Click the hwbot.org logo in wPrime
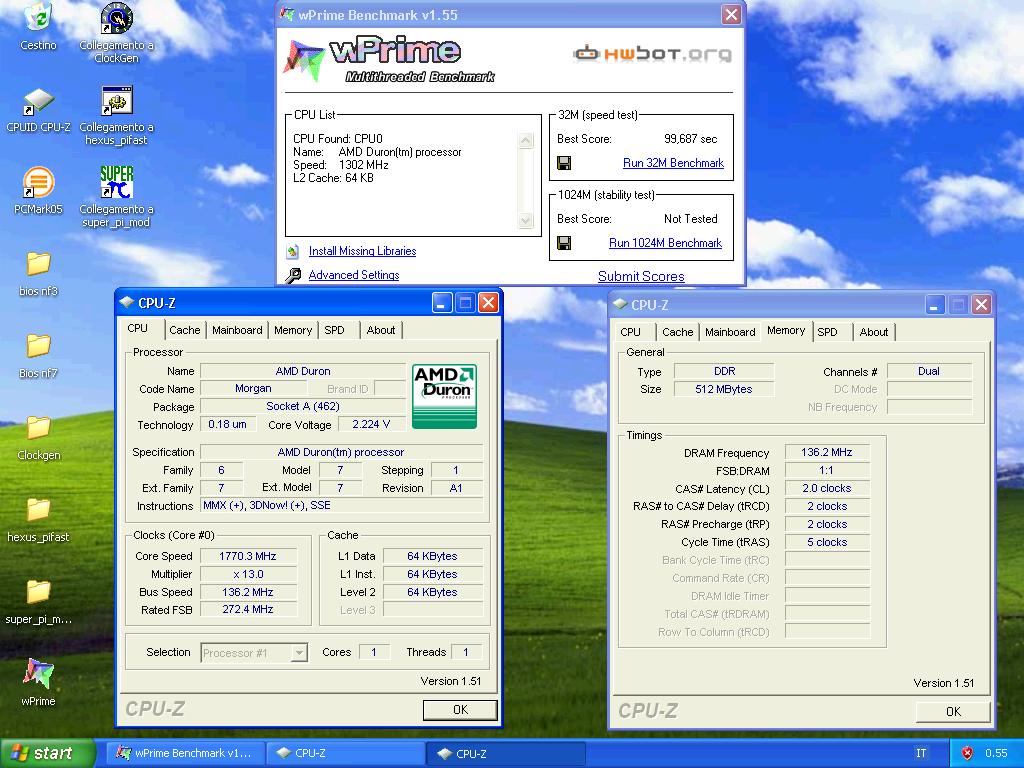This screenshot has width=1024, height=768. tap(652, 53)
